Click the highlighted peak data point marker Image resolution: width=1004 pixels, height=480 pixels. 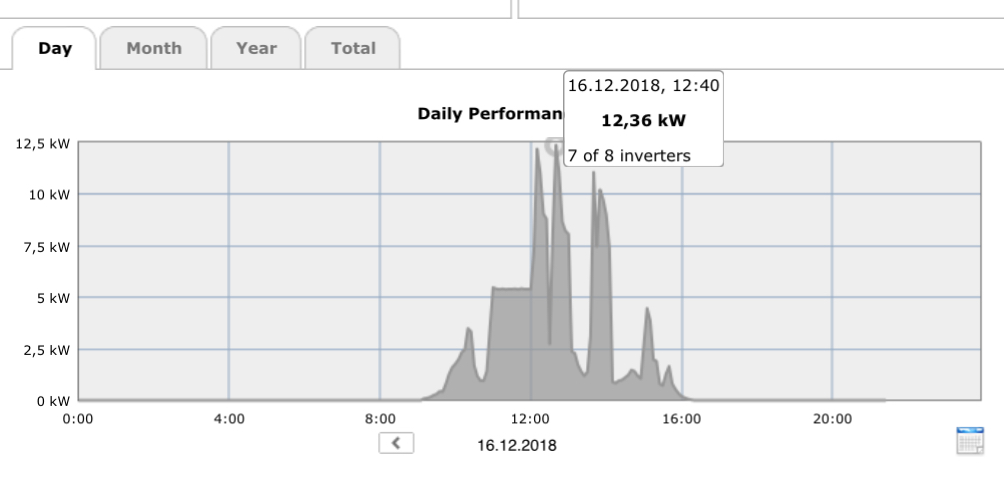[553, 146]
